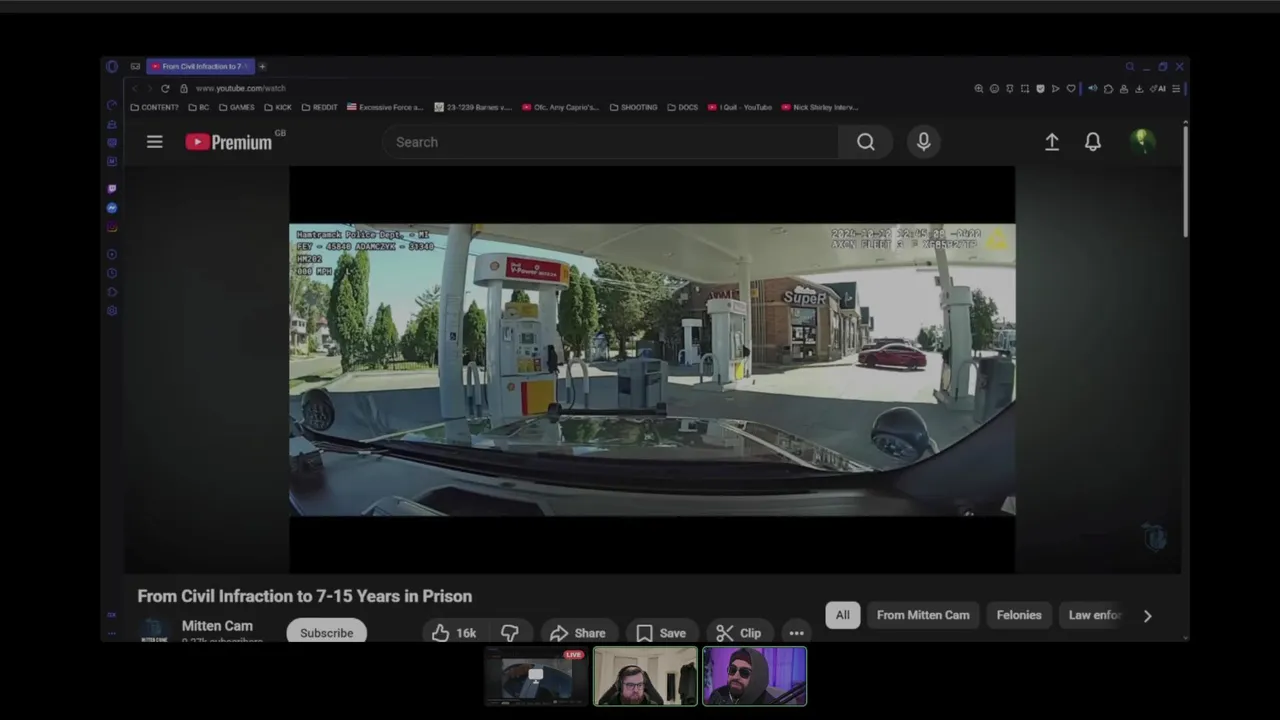Open the YouTube guide hamburger menu

pyautogui.click(x=154, y=142)
